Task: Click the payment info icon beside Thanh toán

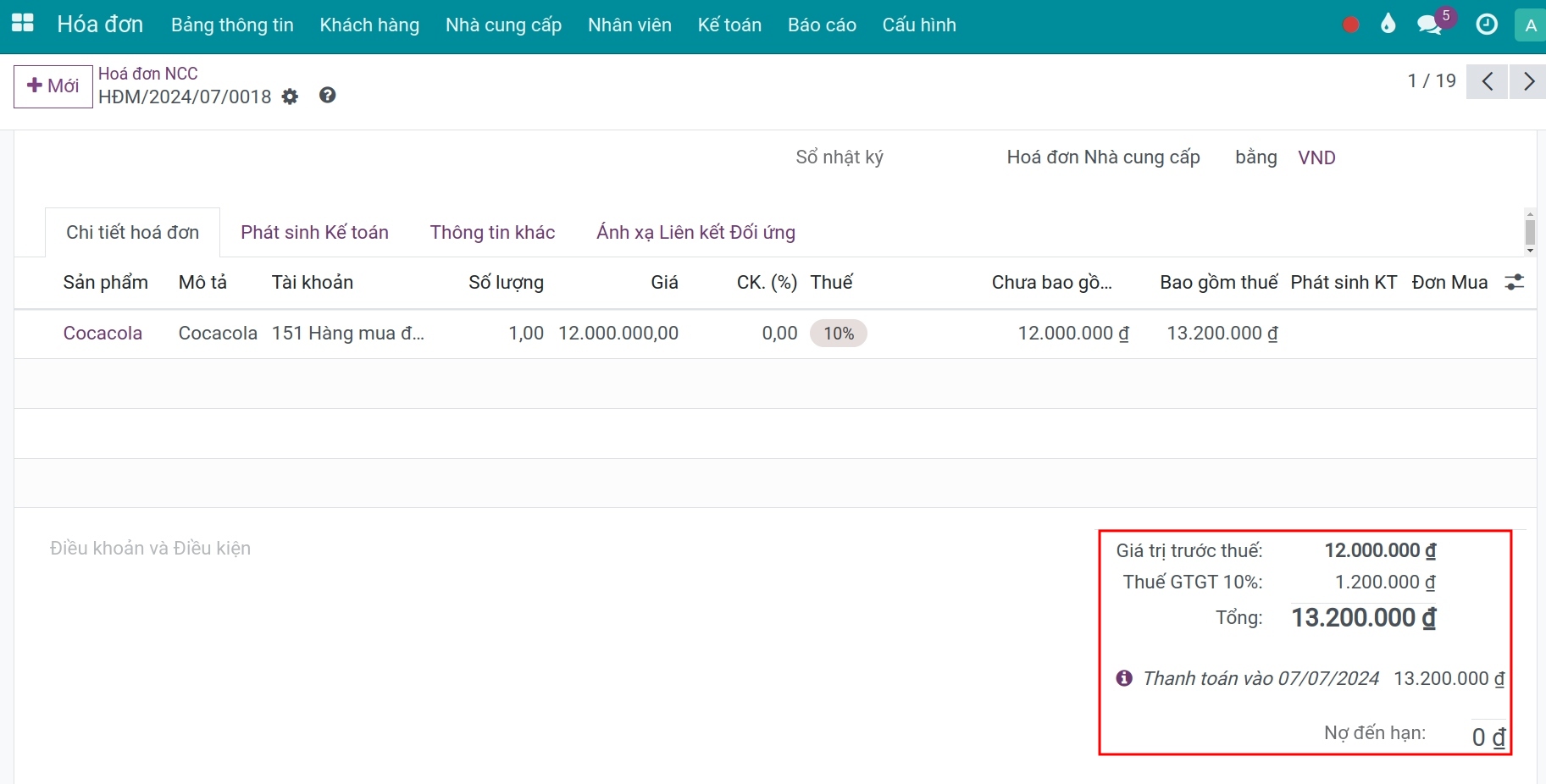Action: click(1124, 678)
